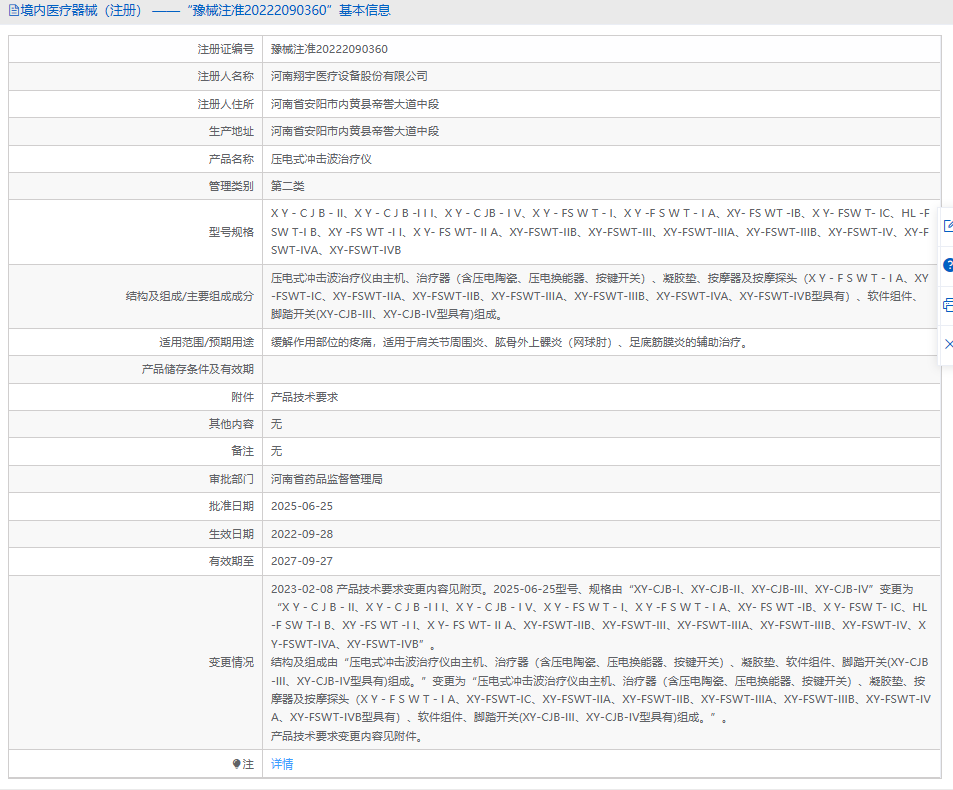Click the 注册人名称 label

(225, 77)
